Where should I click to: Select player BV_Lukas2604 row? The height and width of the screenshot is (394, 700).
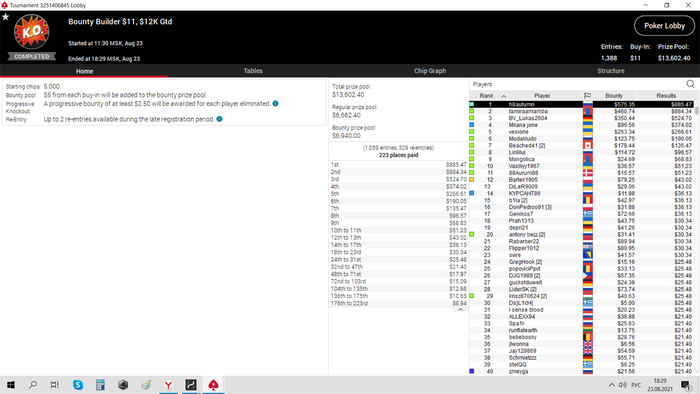(582, 118)
